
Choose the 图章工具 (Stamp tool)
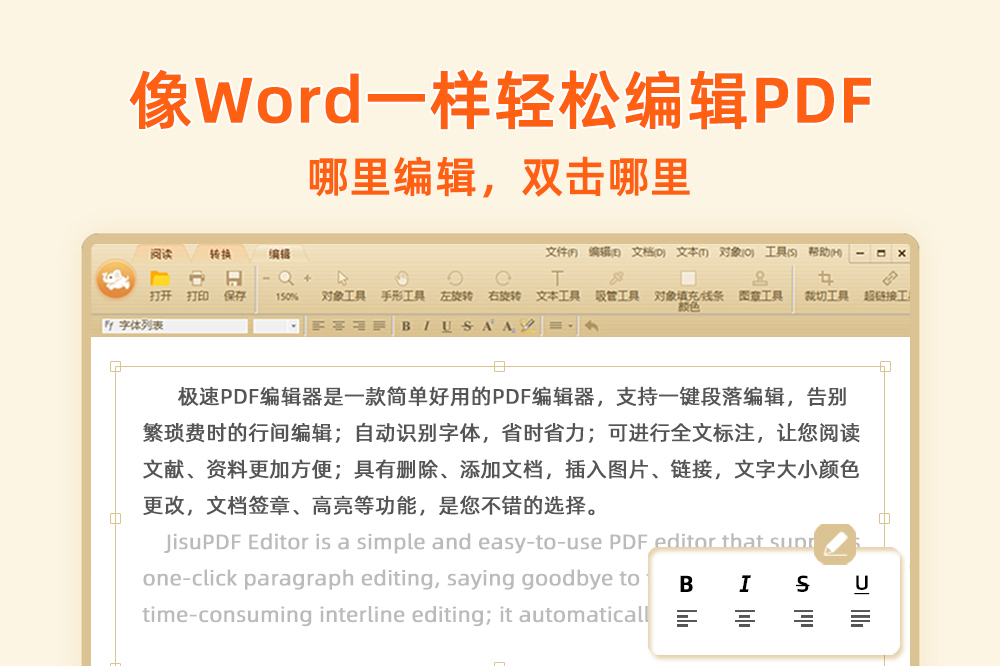pyautogui.click(x=760, y=280)
